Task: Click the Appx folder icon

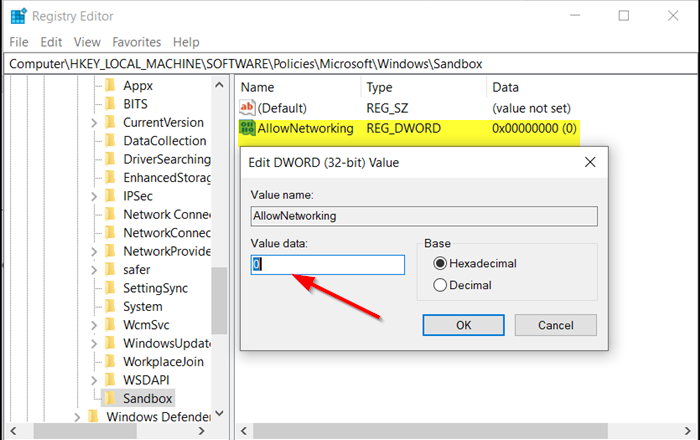Action: [110, 85]
